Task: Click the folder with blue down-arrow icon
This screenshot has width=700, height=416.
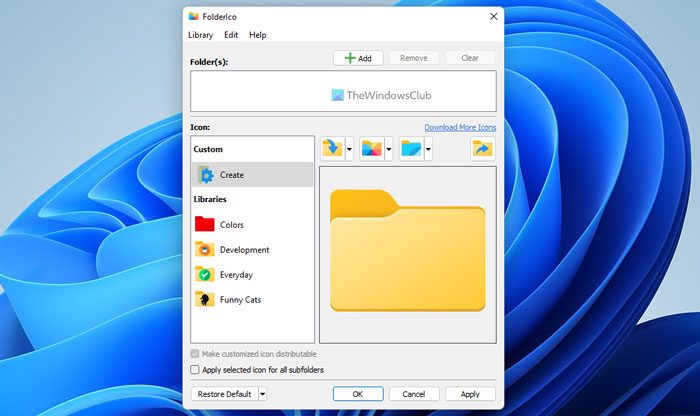Action: pos(332,148)
